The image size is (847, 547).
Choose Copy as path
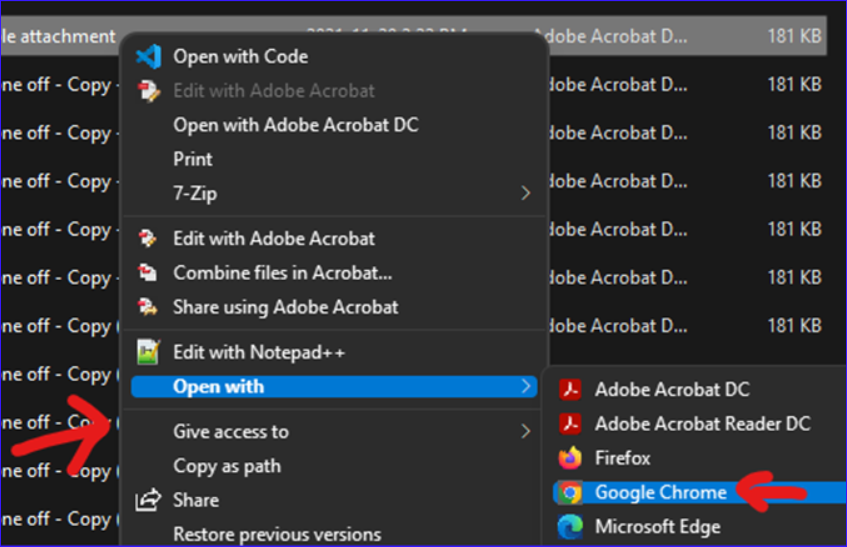click(227, 466)
